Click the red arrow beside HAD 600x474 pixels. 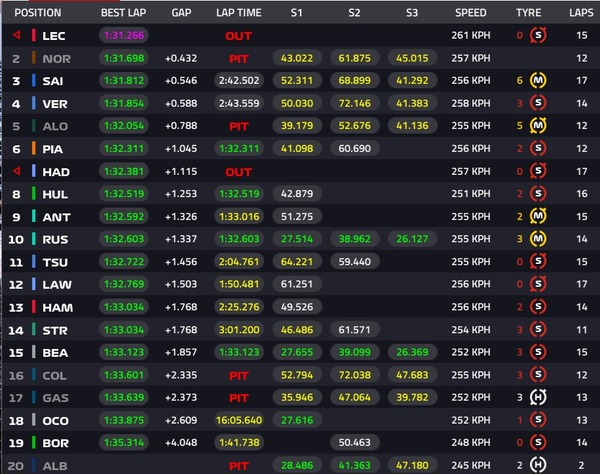coord(16,171)
